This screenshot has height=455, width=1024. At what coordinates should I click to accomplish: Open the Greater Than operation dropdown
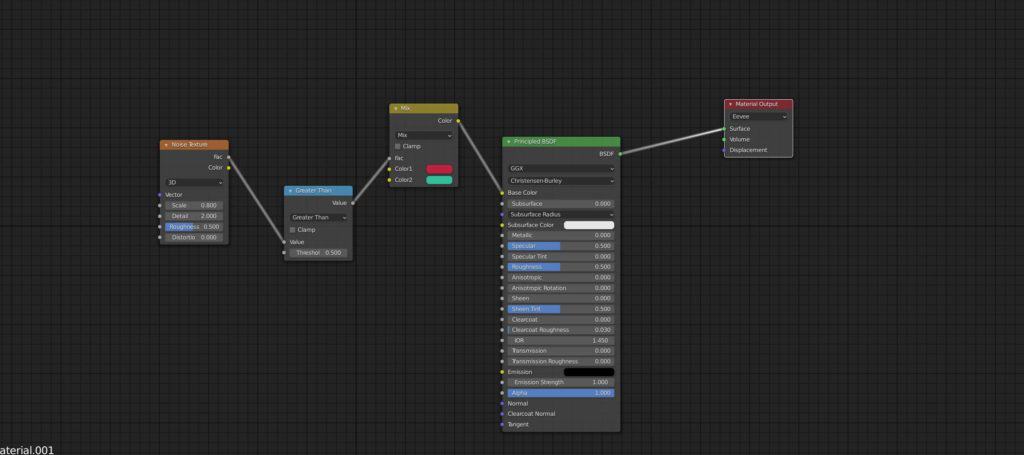[319, 217]
